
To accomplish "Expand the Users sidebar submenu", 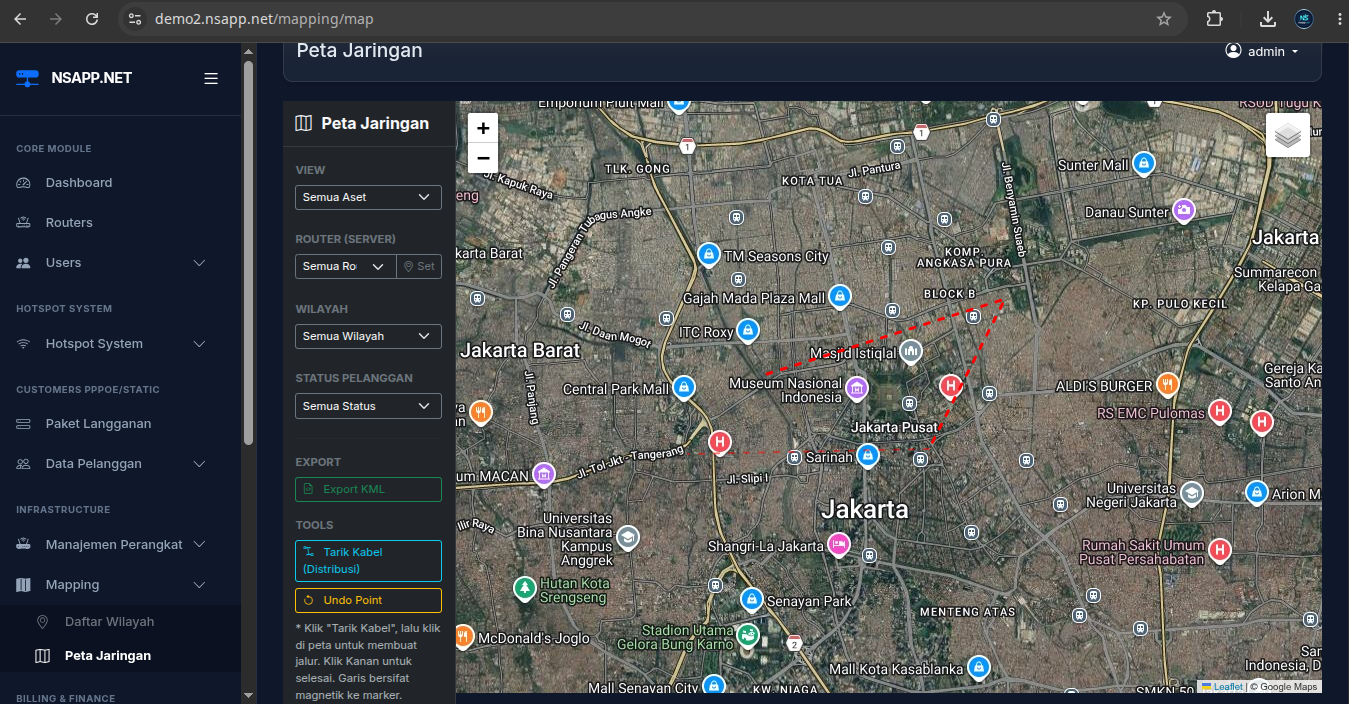I will click(x=199, y=263).
